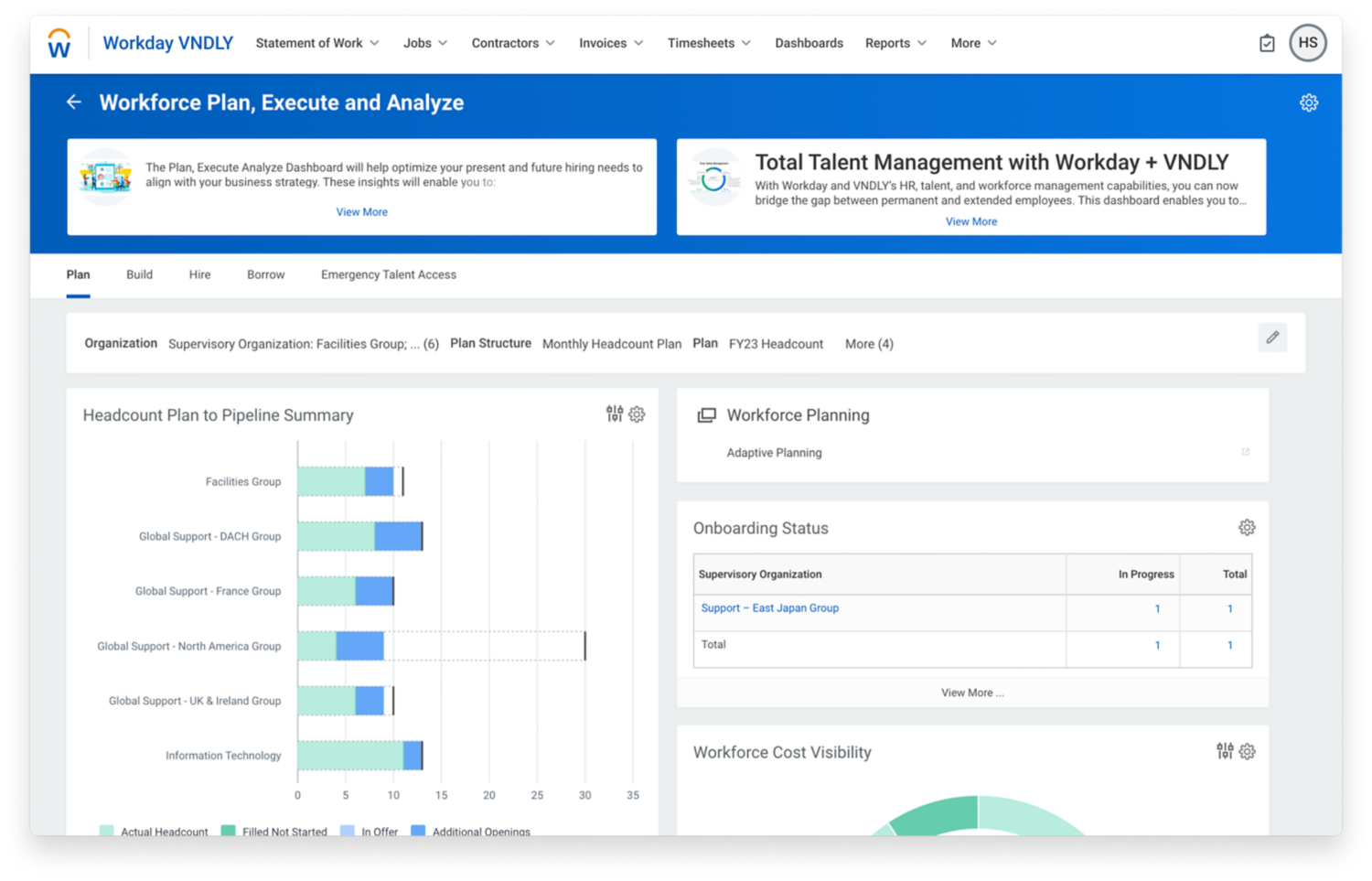Open Adaptive Planning external link icon
This screenshot has height=881, width=1372.
point(1246,452)
